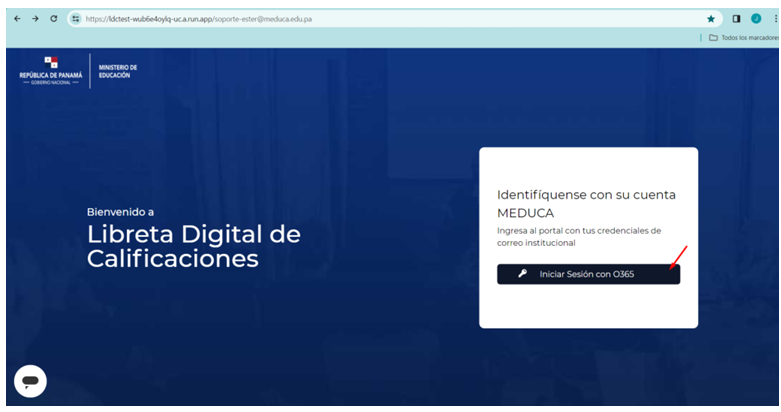Open site information icon in address bar

point(75,18)
